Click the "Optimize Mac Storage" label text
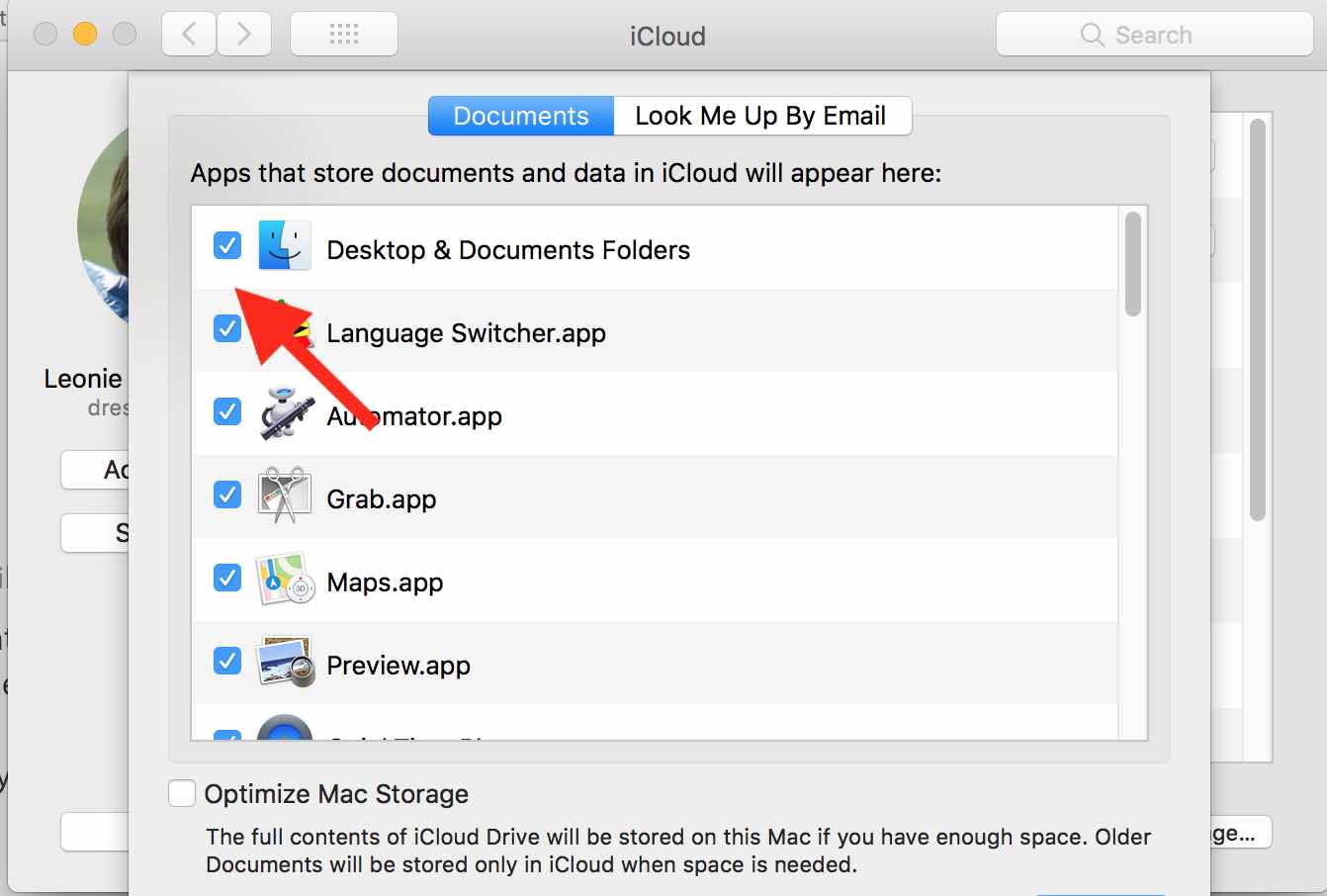Screen dimensions: 1327x896 coord(336,794)
